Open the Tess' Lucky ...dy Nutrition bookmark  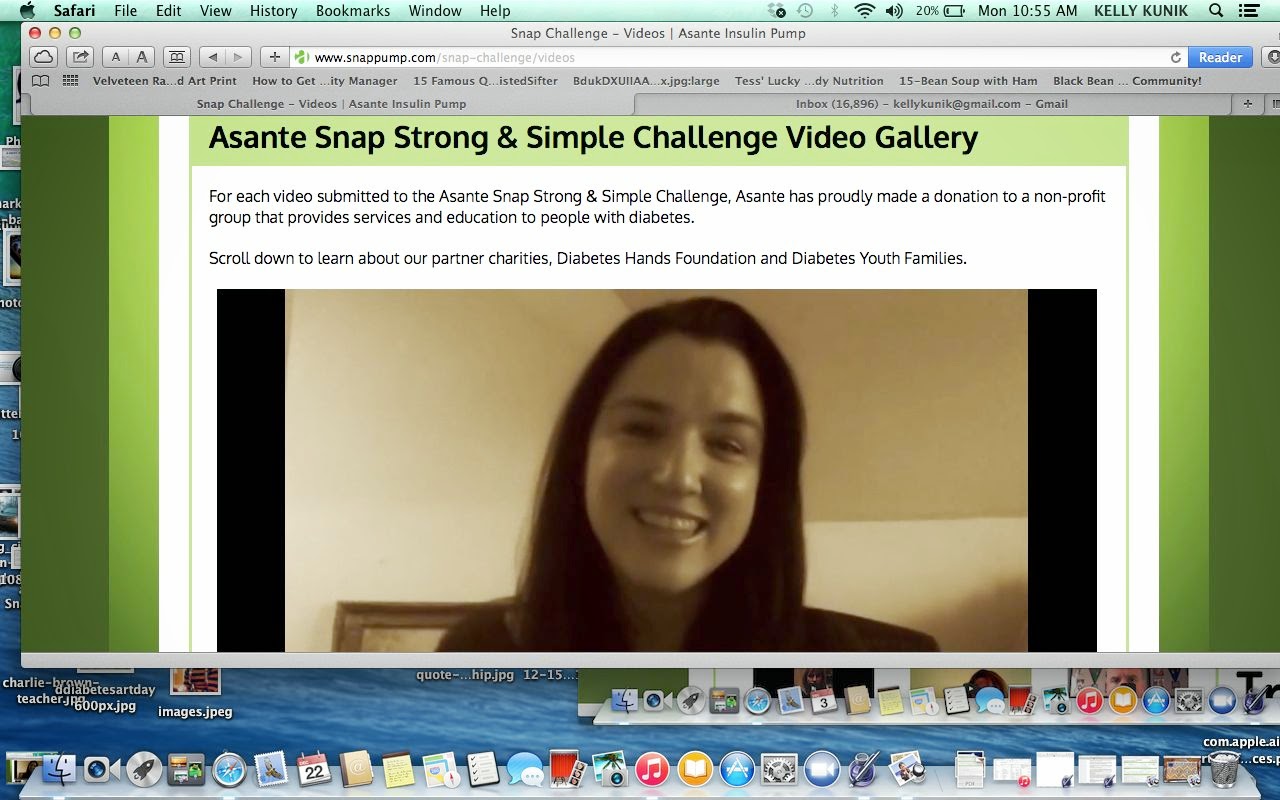pos(809,81)
